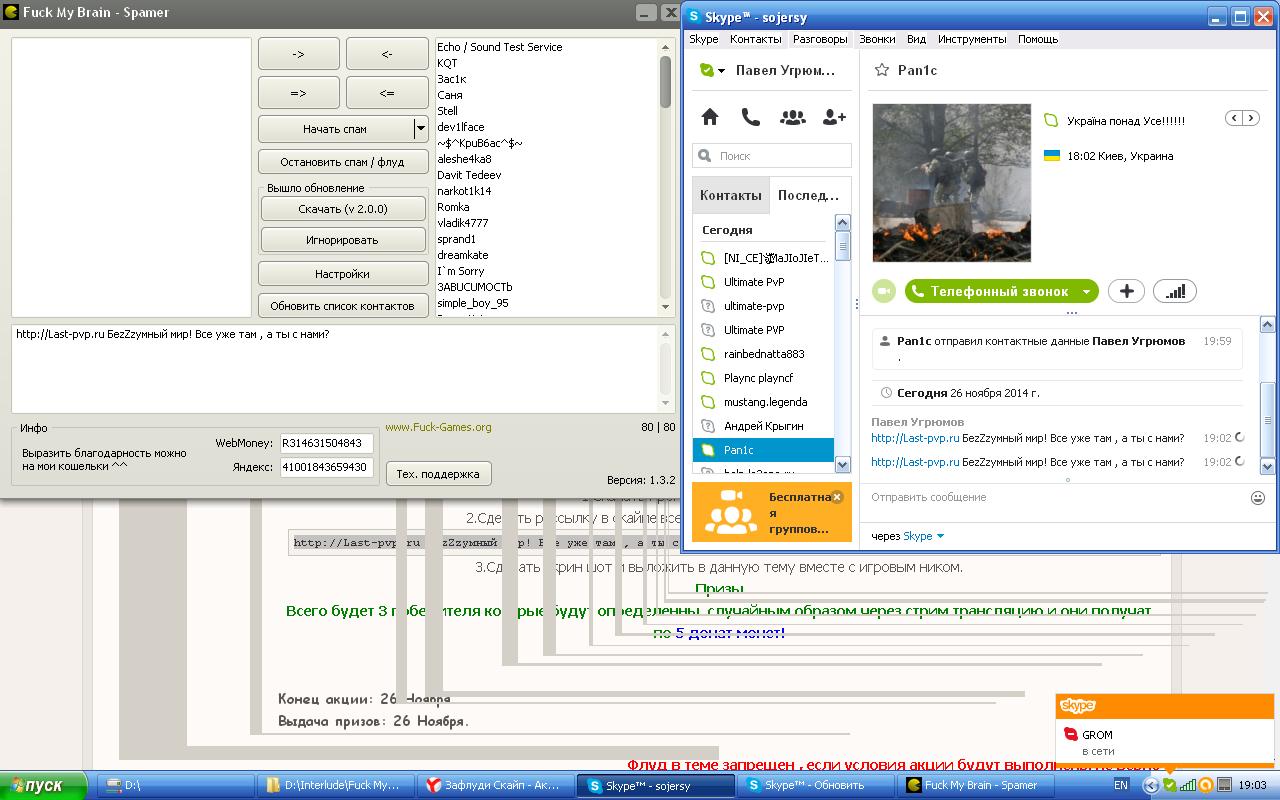Click the Начать спам button

click(336, 128)
